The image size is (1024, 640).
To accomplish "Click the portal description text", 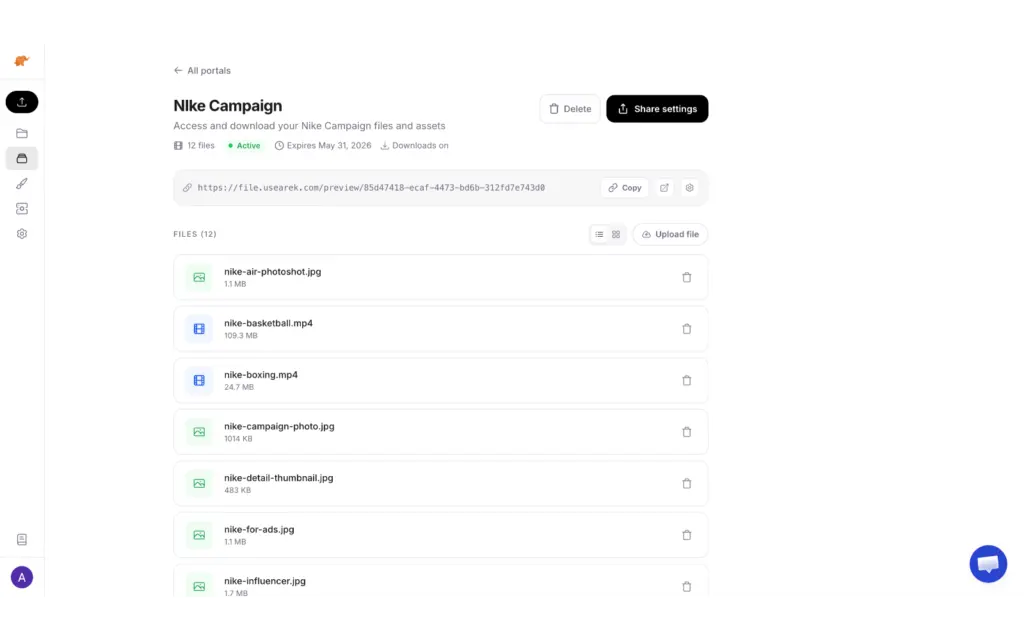I will click(x=309, y=126).
